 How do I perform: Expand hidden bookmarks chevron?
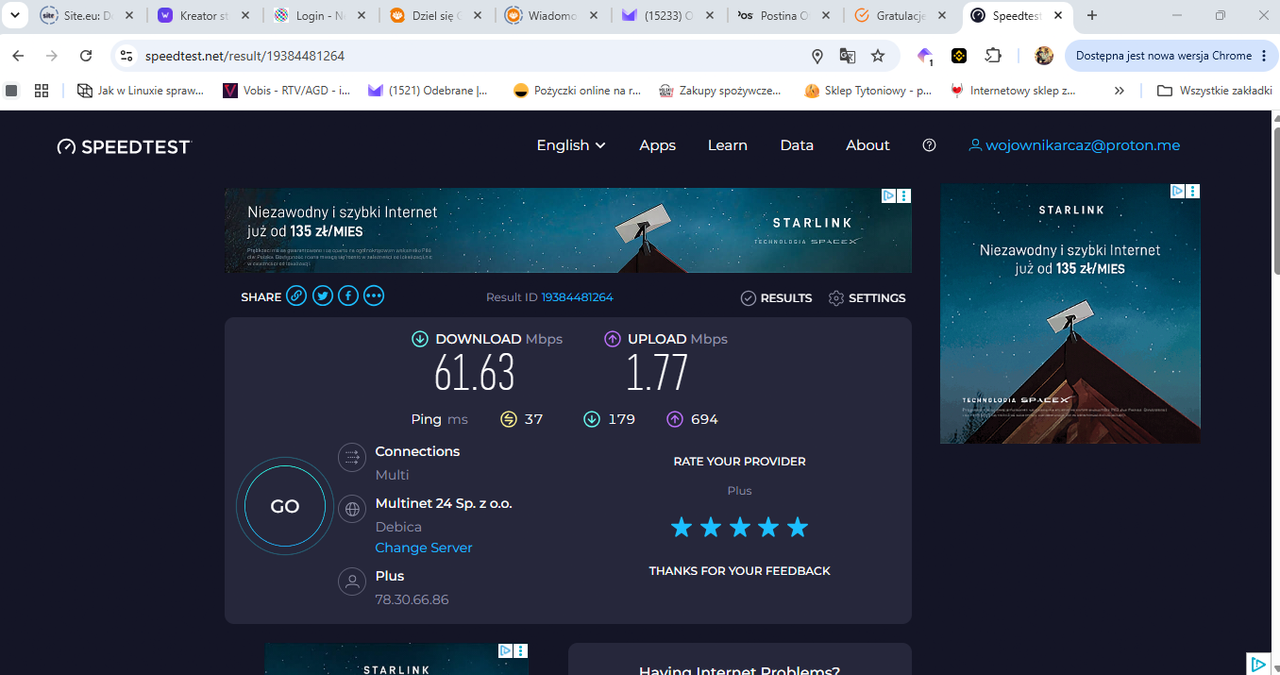(x=1119, y=90)
